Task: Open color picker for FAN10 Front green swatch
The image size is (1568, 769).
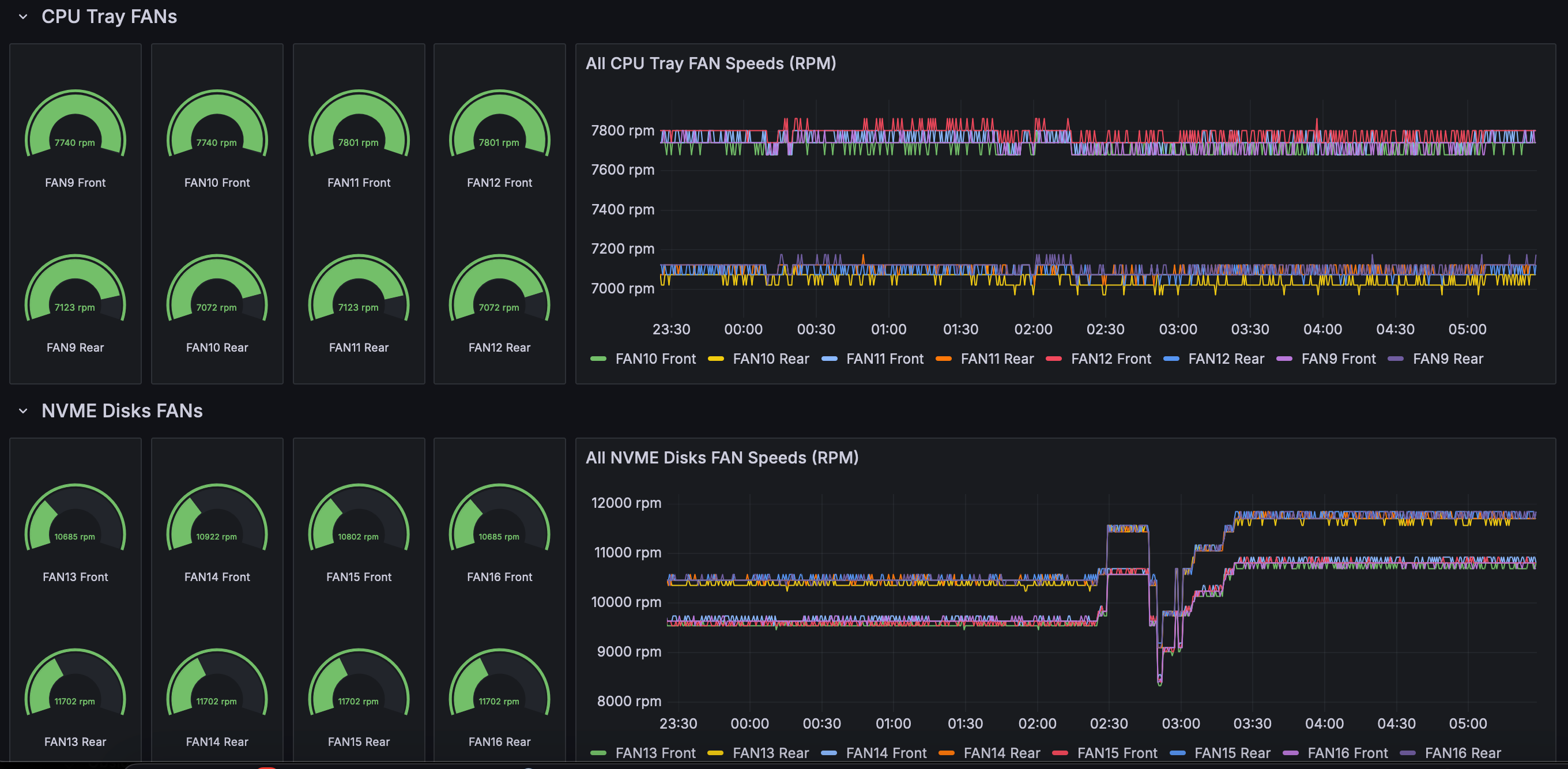Action: [598, 359]
